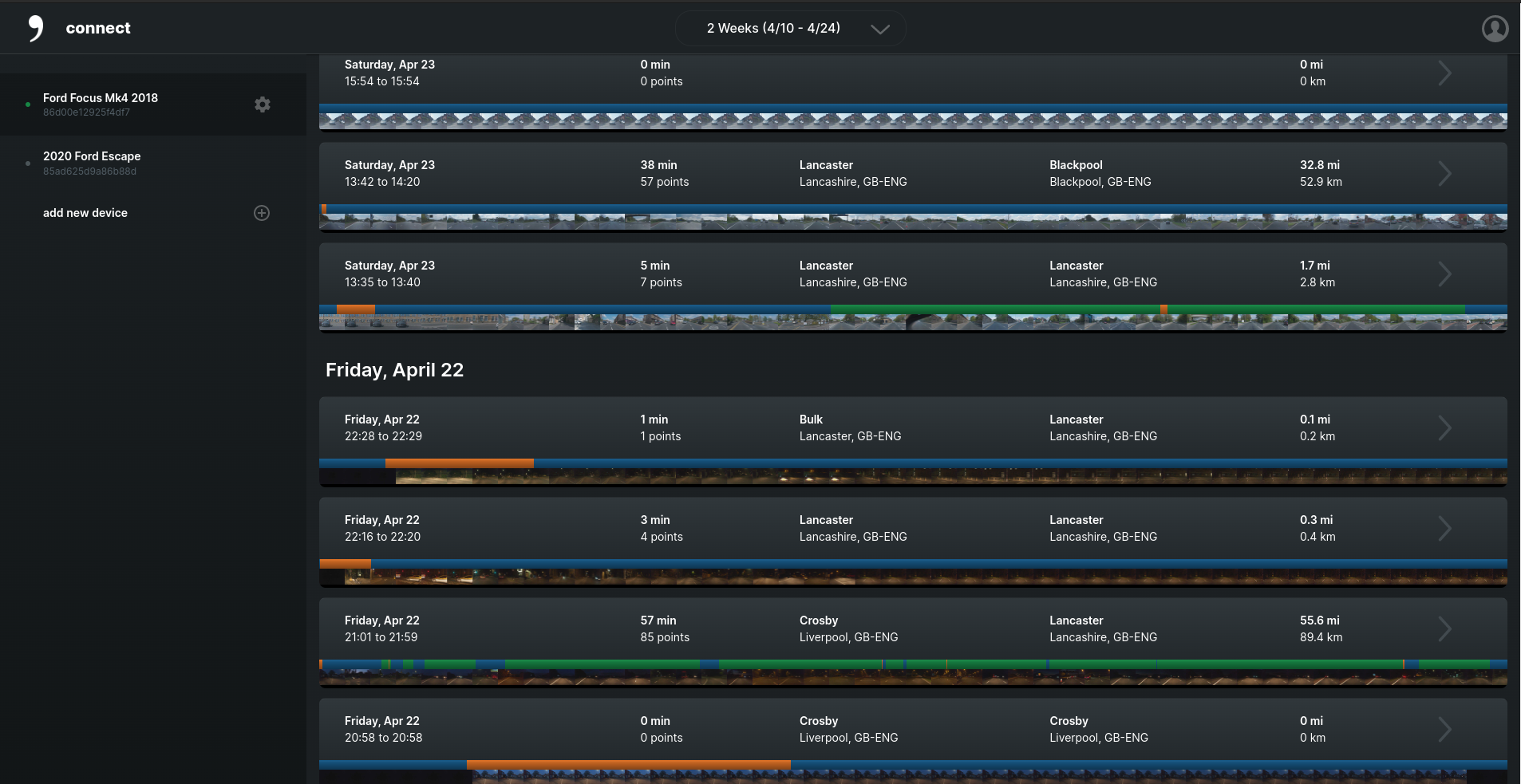Click '32.8 mi' distance value
The image size is (1521, 784).
coord(1320,165)
